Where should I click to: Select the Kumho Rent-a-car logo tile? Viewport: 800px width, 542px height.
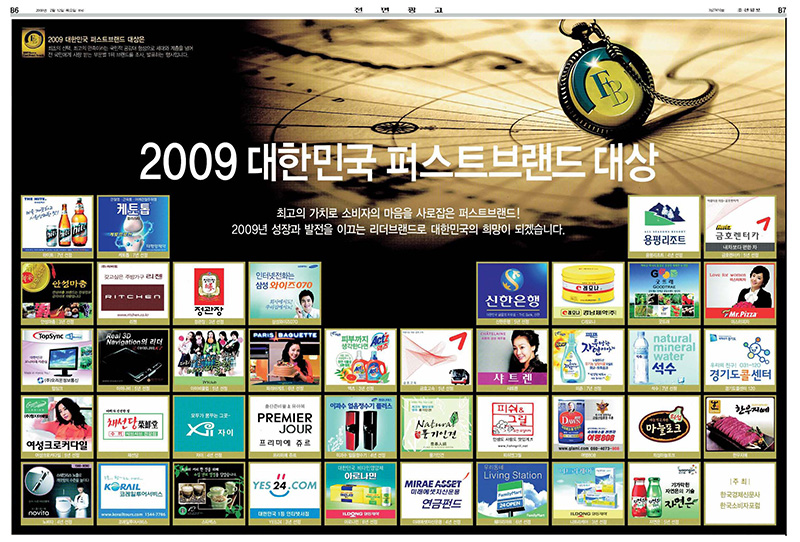[740, 222]
